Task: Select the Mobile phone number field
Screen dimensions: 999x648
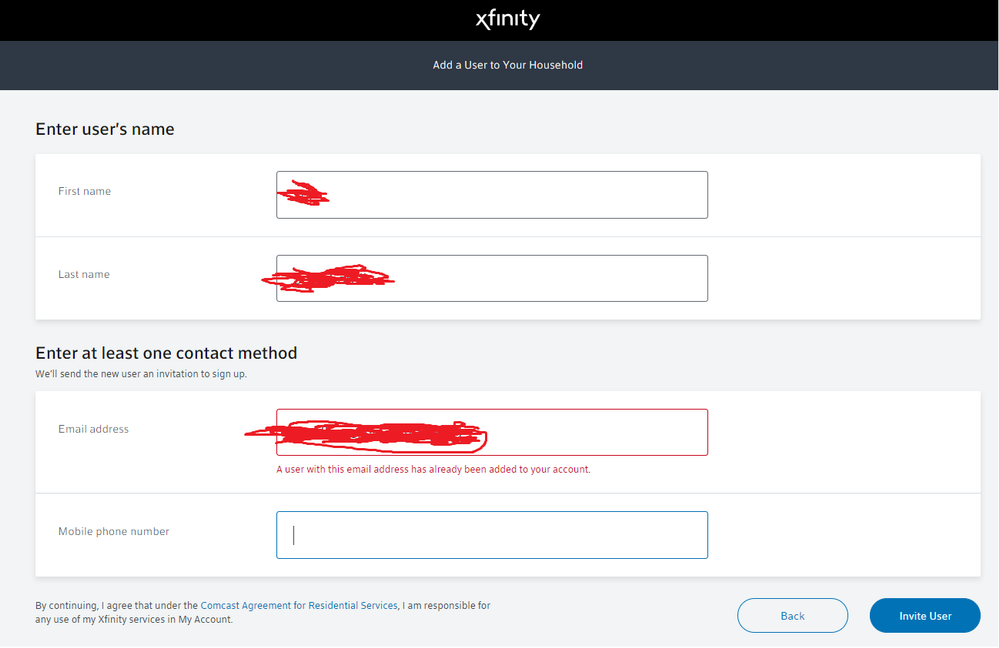Action: 492,535
